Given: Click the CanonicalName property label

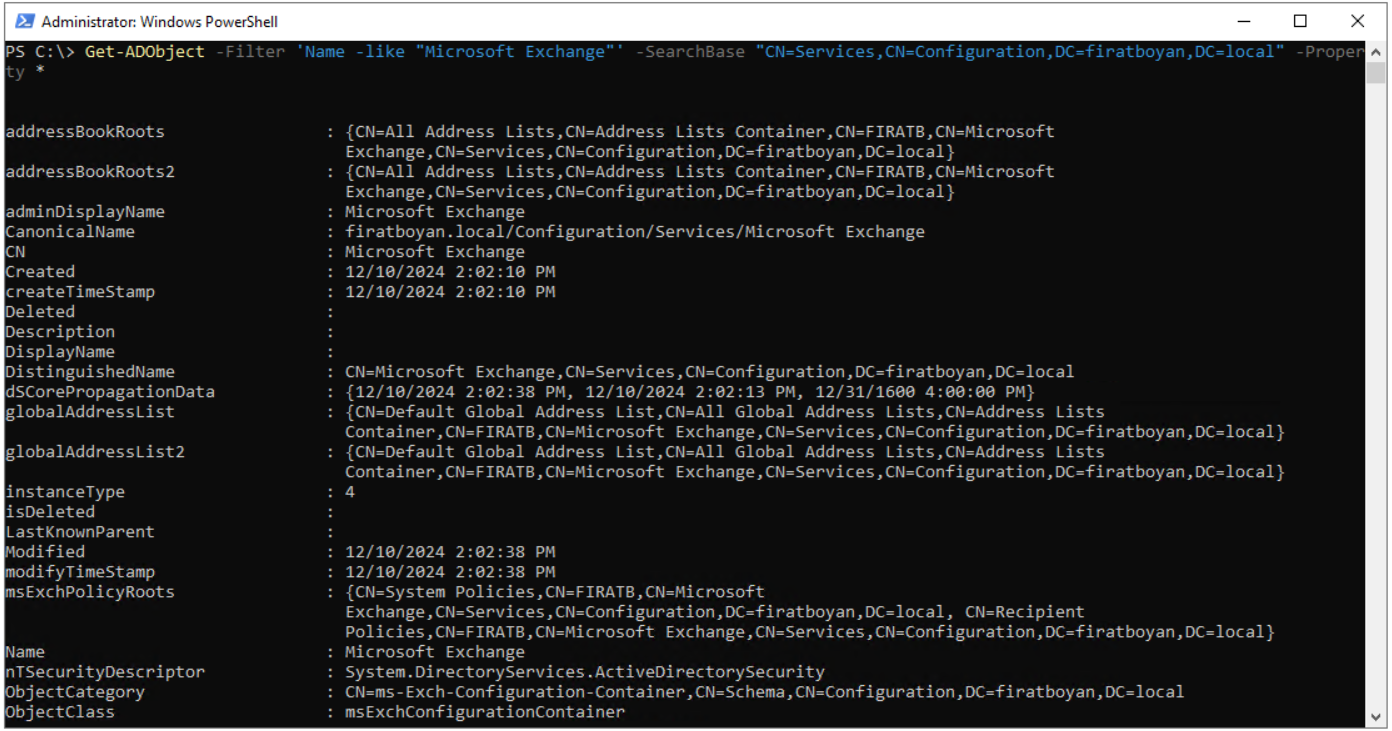Looking at the screenshot, I should [x=70, y=232].
